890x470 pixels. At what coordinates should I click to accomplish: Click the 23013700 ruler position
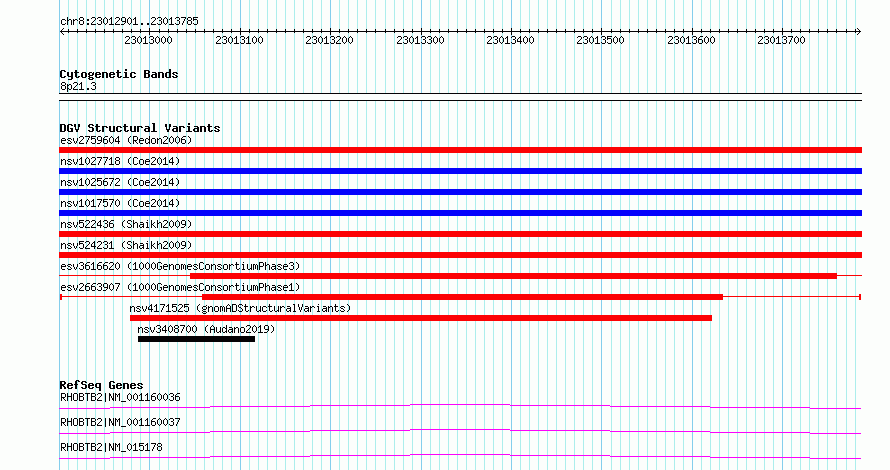[782, 40]
